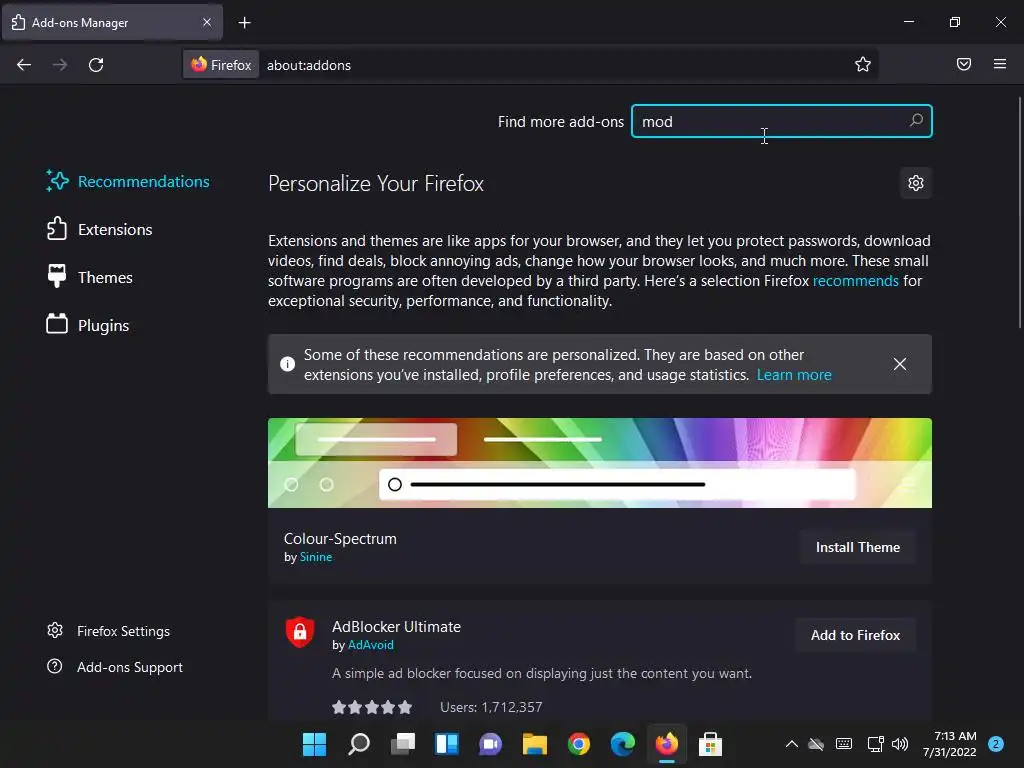The image size is (1024, 768).
Task: Open Task View on the taskbar
Action: (402, 744)
